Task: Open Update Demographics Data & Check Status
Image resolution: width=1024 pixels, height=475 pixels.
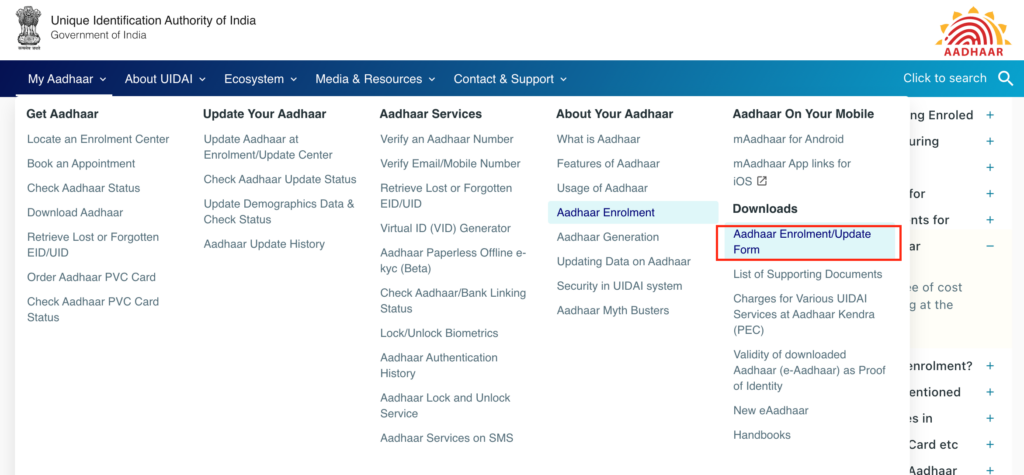Action: pos(279,212)
